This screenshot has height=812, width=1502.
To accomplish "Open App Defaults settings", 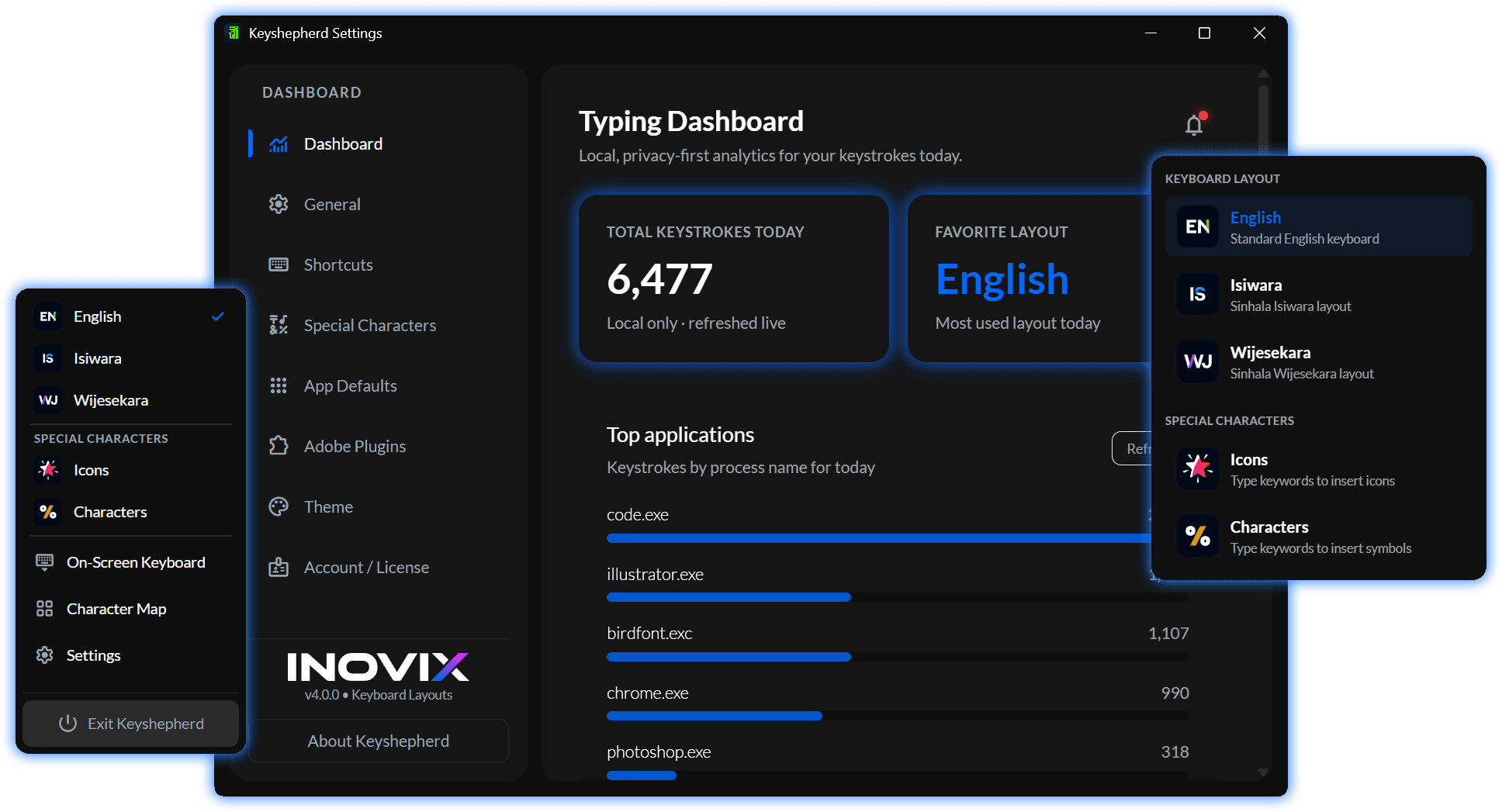I will [379, 385].
